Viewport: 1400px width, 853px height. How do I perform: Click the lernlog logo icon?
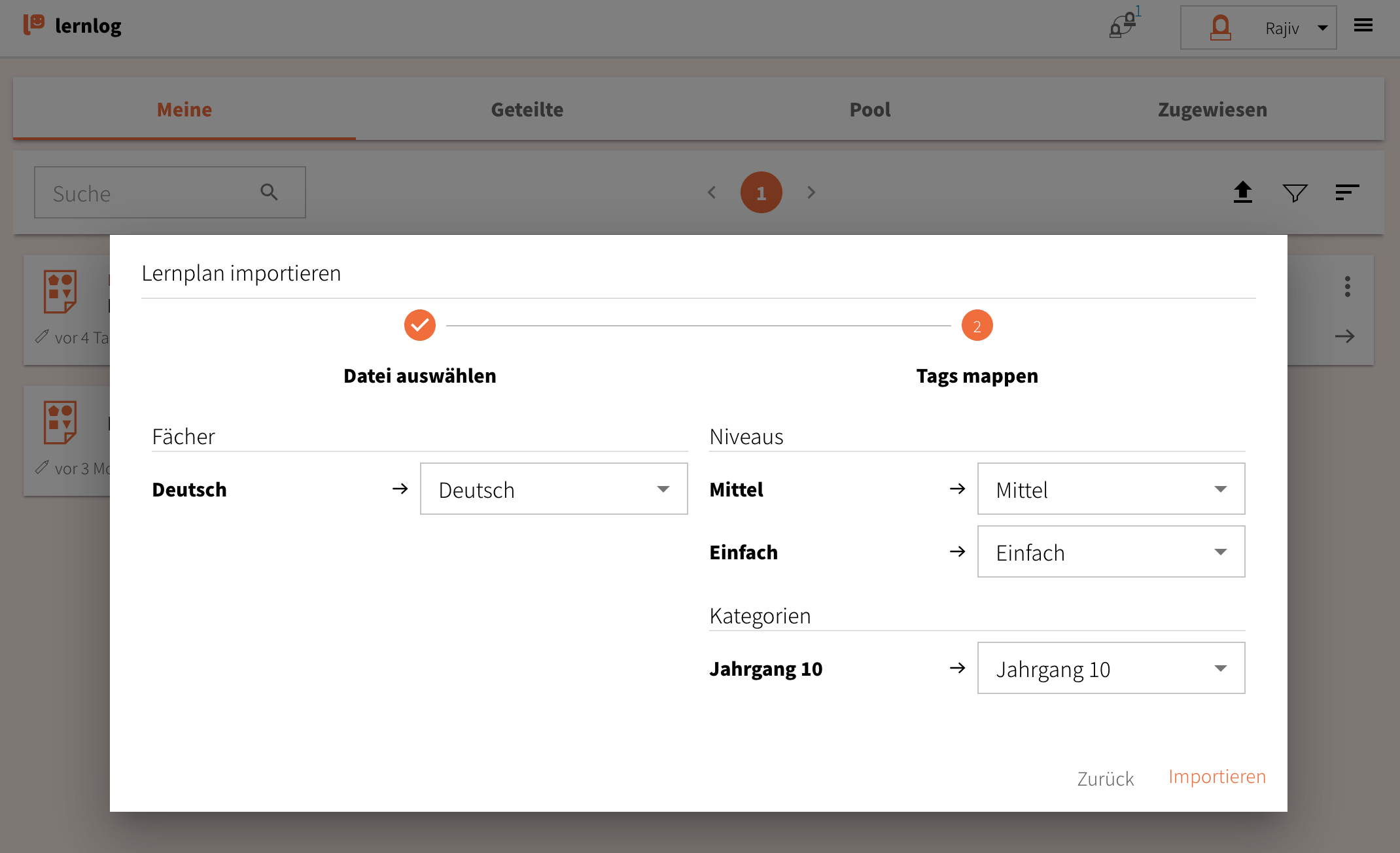pyautogui.click(x=34, y=25)
